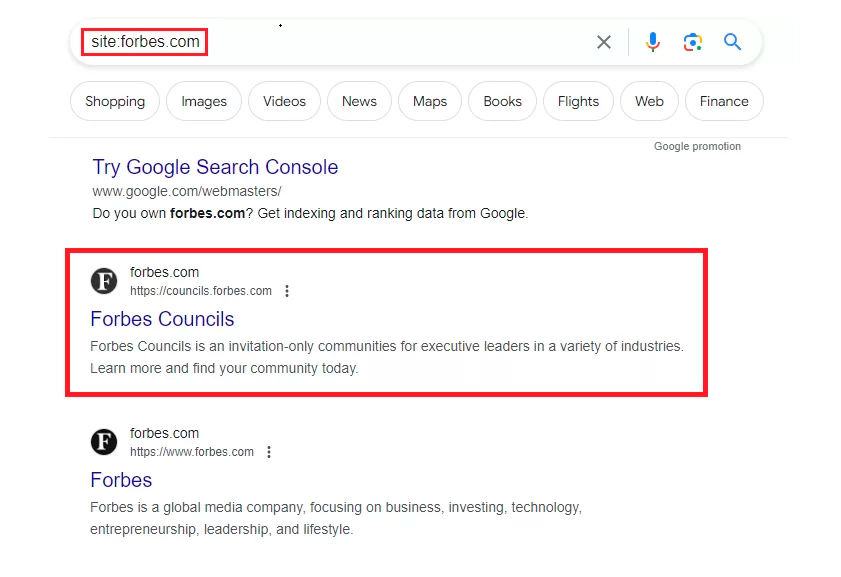Switch to the Flights filter
The image size is (841, 577).
point(578,101)
